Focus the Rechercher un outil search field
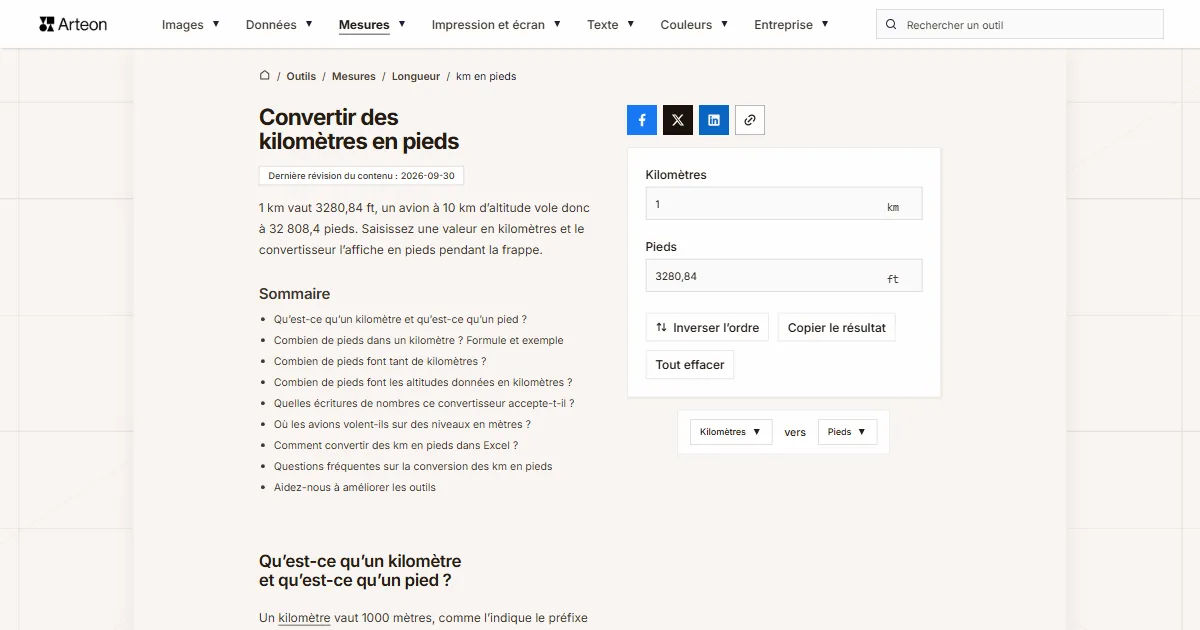 point(1020,25)
